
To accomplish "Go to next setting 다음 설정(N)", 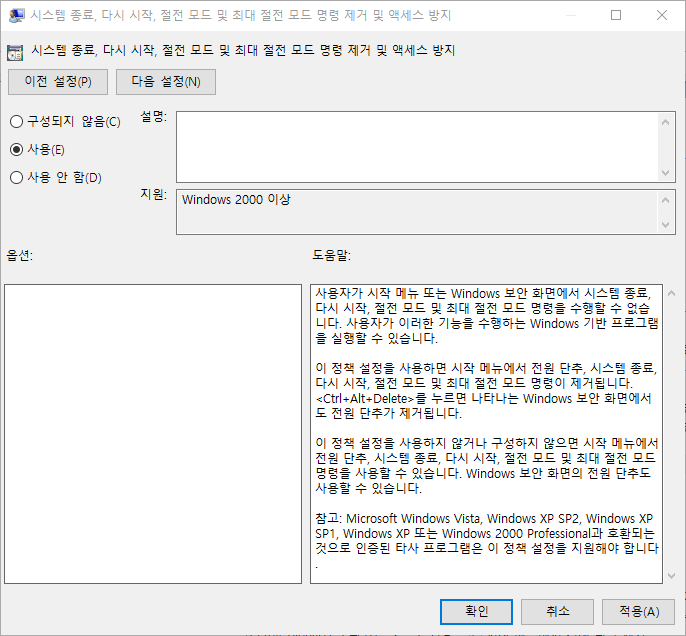I will click(x=166, y=82).
